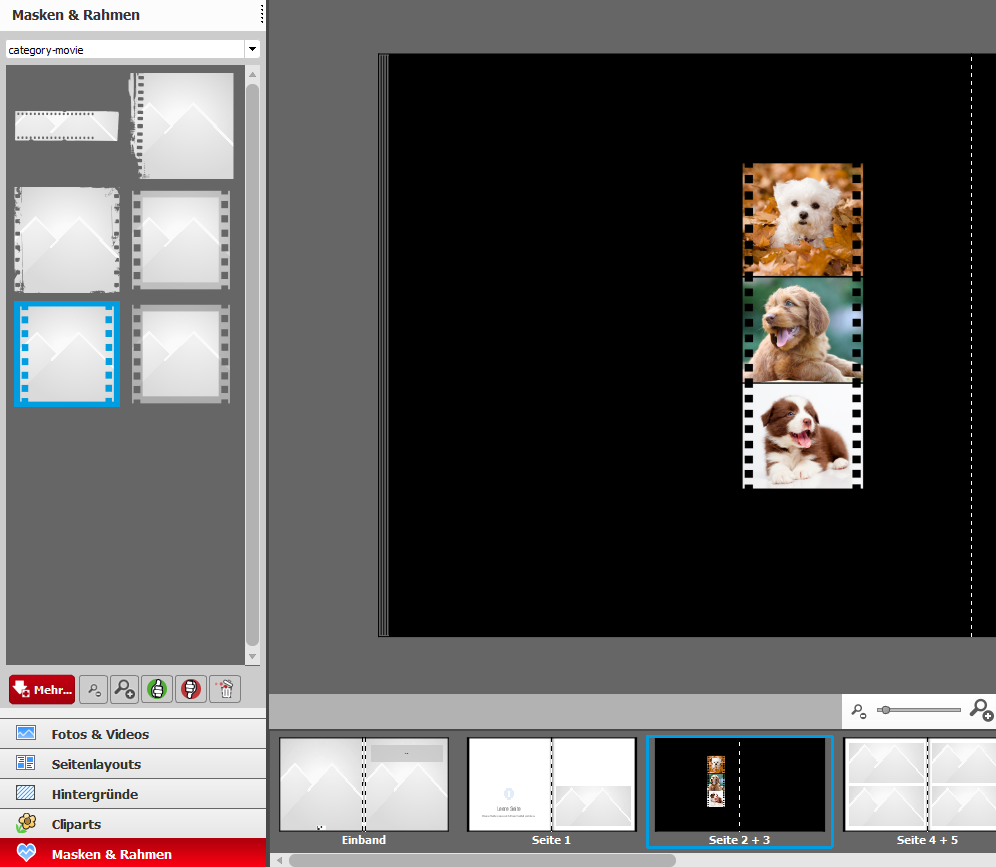Click the Hintergründe hatched icon
Screen dimensions: 996x867
pos(26,793)
